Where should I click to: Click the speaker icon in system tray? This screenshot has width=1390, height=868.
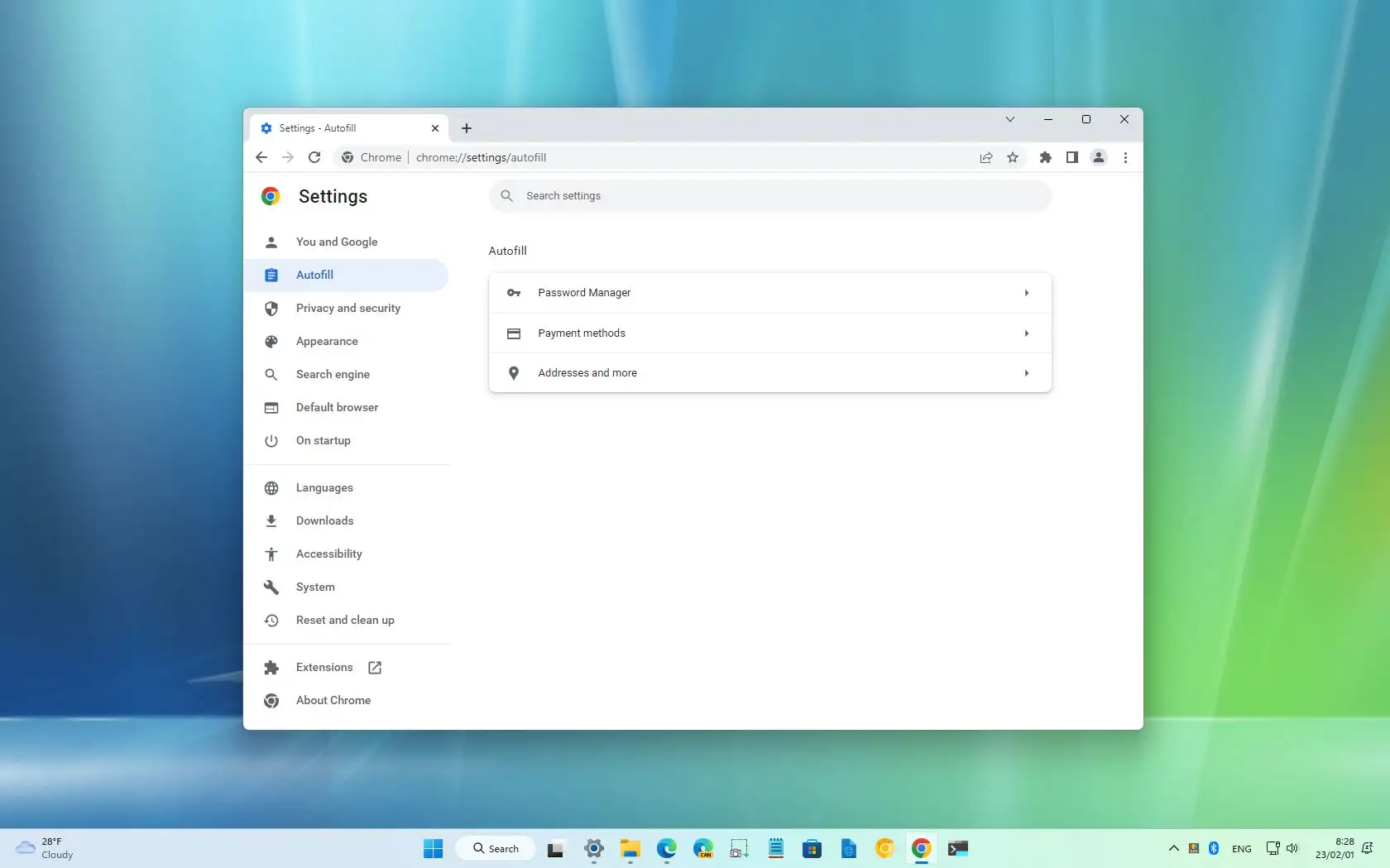coord(1292,848)
